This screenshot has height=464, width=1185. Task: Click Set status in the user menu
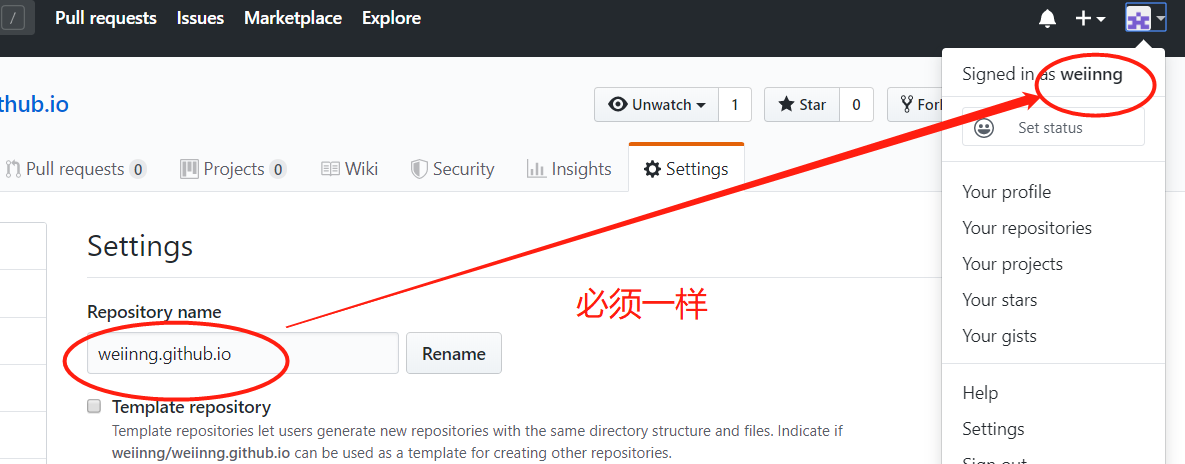click(1053, 128)
